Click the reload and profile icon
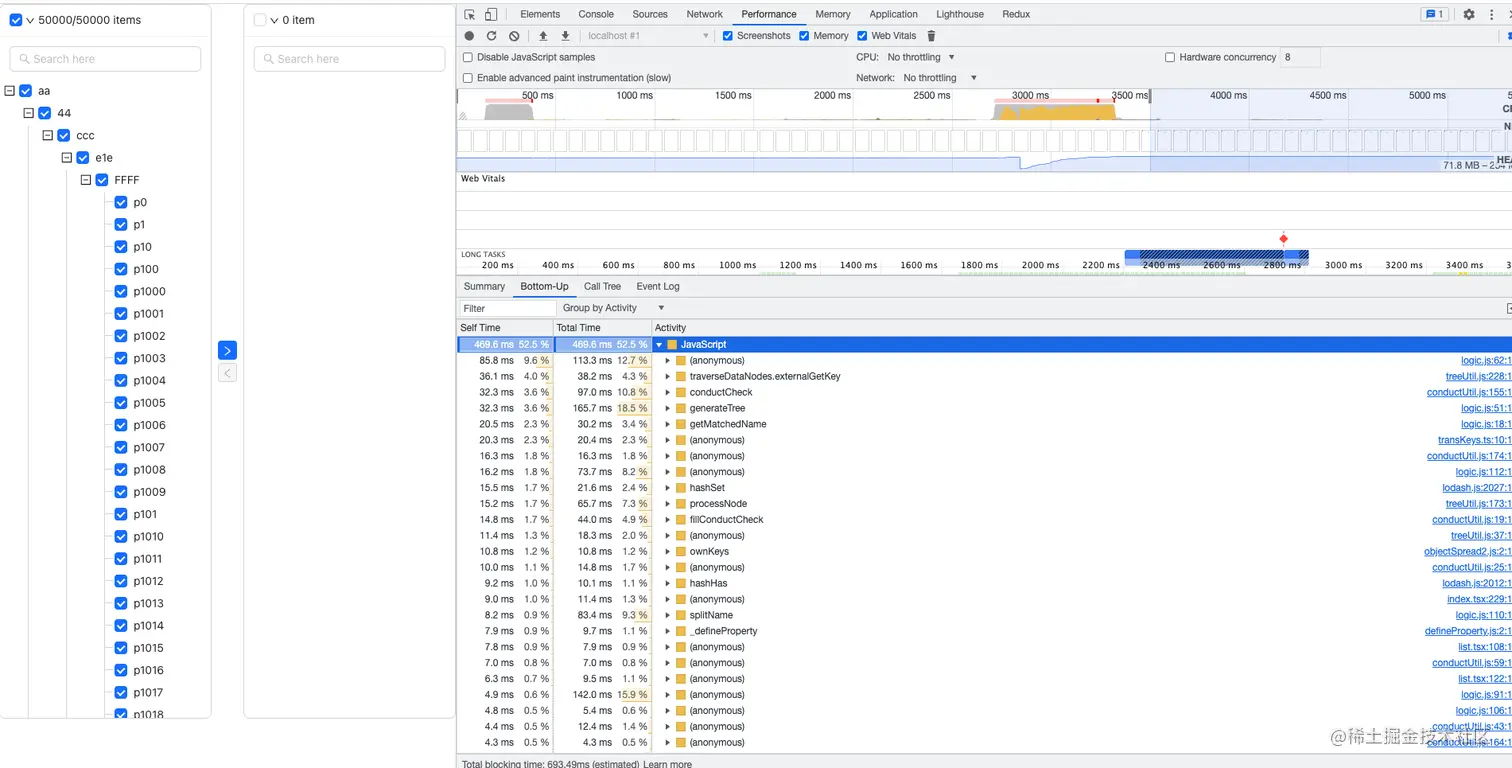Image resolution: width=1512 pixels, height=768 pixels. point(491,36)
